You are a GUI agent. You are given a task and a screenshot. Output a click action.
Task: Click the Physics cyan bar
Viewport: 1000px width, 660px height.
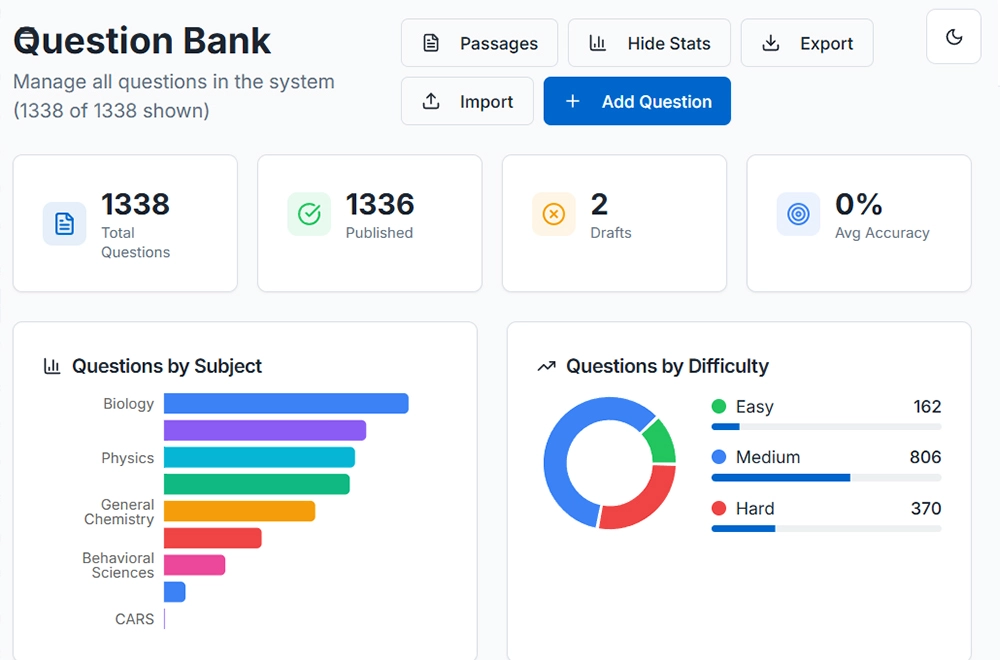pyautogui.click(x=260, y=457)
